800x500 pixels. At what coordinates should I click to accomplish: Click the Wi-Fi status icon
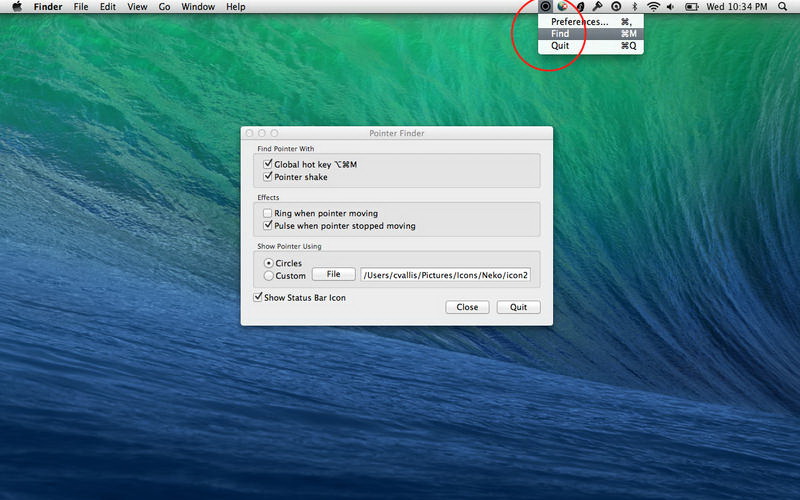pos(653,7)
